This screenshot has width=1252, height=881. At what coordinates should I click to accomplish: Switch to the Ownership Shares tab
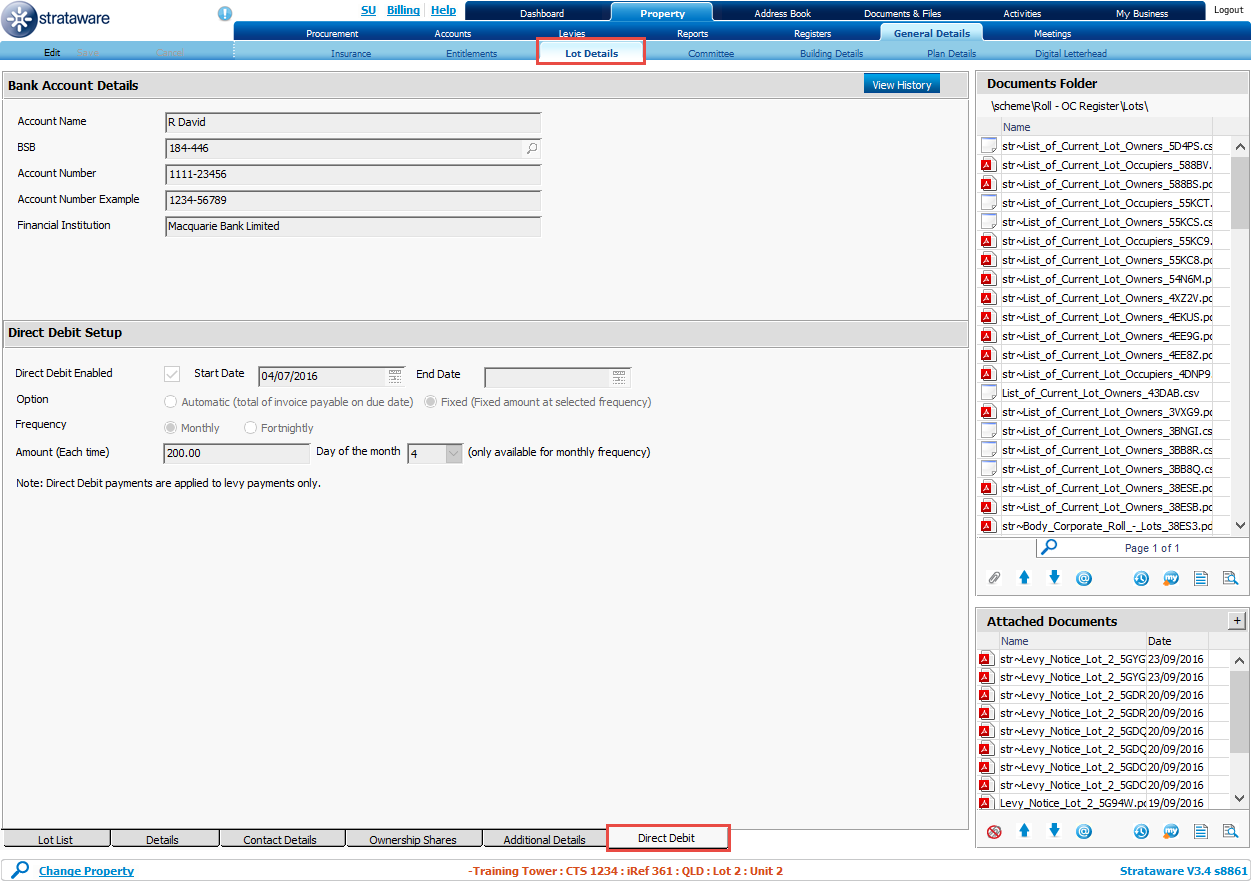point(412,840)
